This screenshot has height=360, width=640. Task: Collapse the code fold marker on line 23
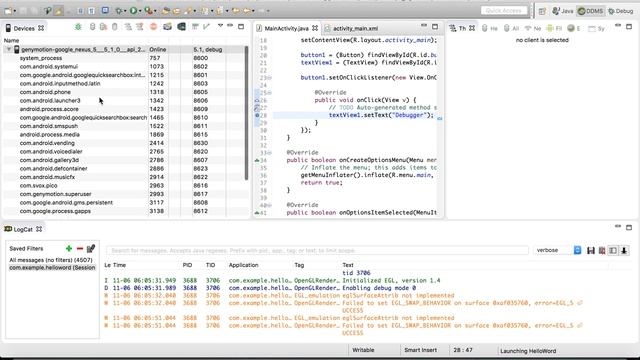point(269,78)
